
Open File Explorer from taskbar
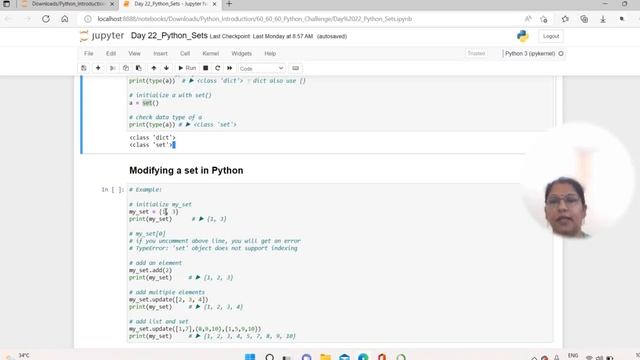[325, 357]
